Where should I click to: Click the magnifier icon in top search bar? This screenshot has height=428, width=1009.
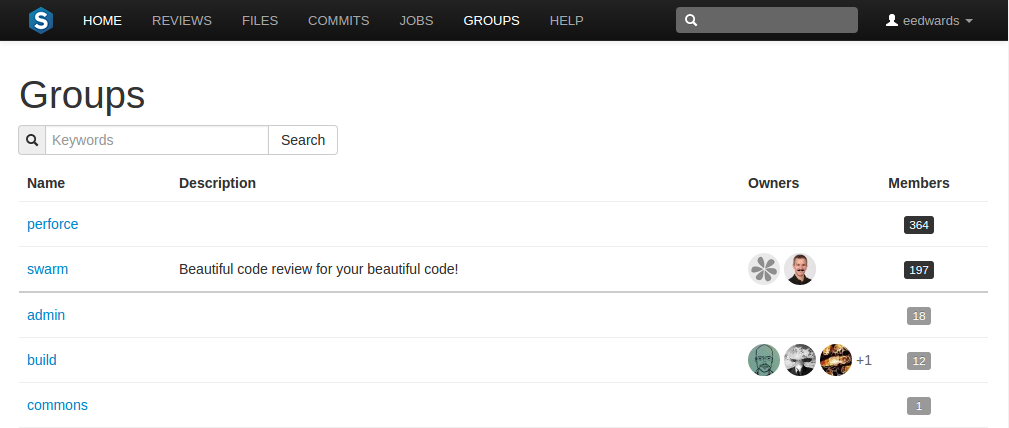pyautogui.click(x=691, y=21)
